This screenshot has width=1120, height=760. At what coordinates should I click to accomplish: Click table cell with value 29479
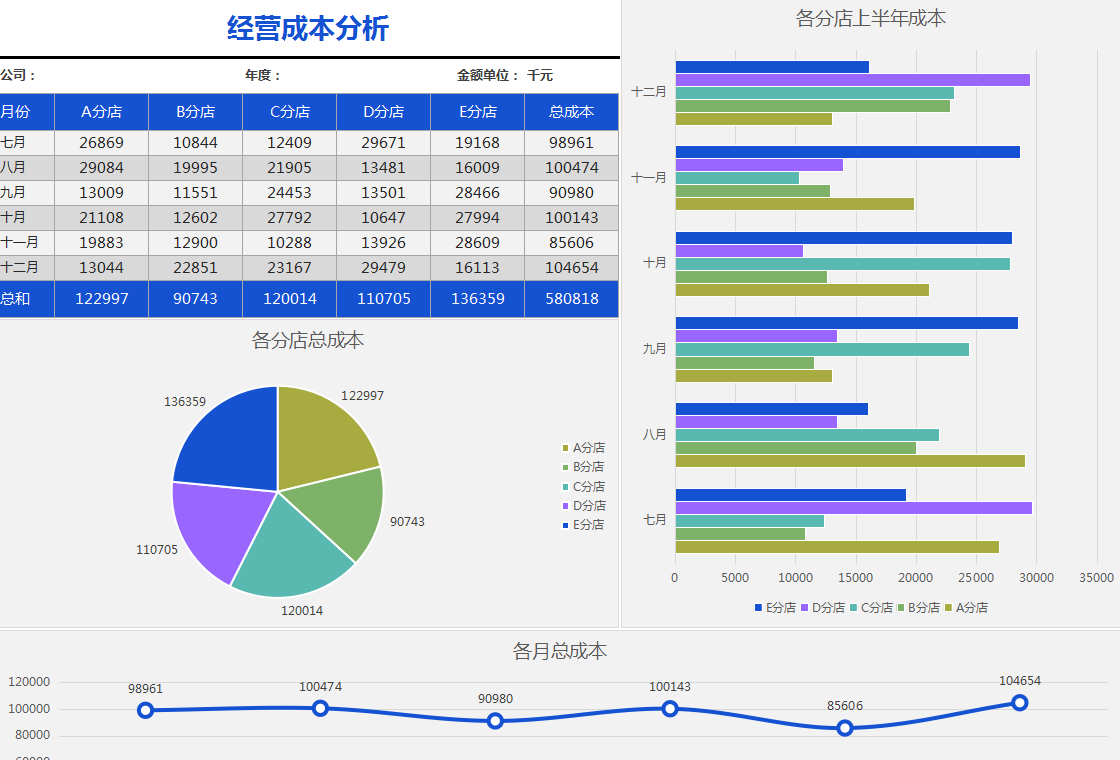[x=384, y=268]
